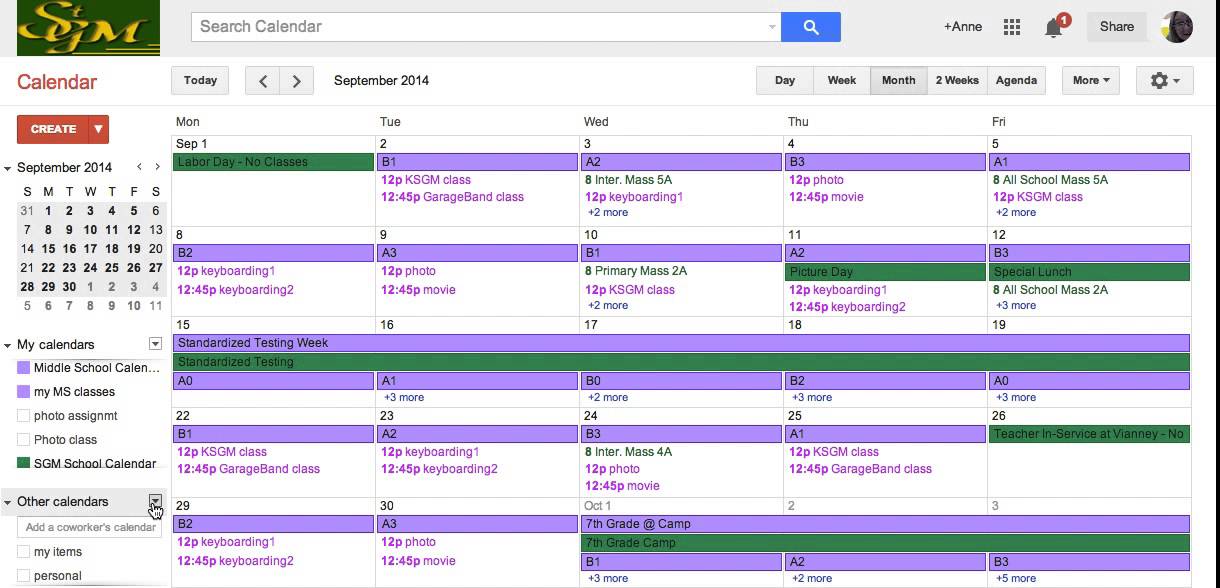Image resolution: width=1220 pixels, height=588 pixels.
Task: Click next arrow in mini calendar
Action: click(157, 167)
